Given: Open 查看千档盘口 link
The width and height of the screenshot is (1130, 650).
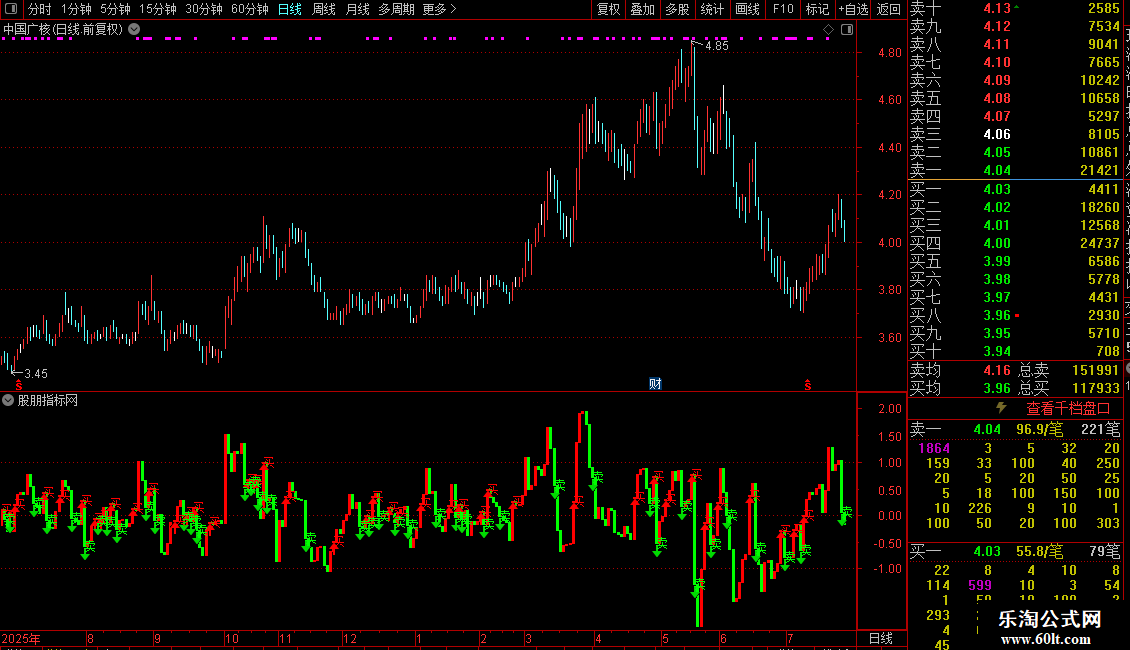Looking at the screenshot, I should tap(1068, 409).
